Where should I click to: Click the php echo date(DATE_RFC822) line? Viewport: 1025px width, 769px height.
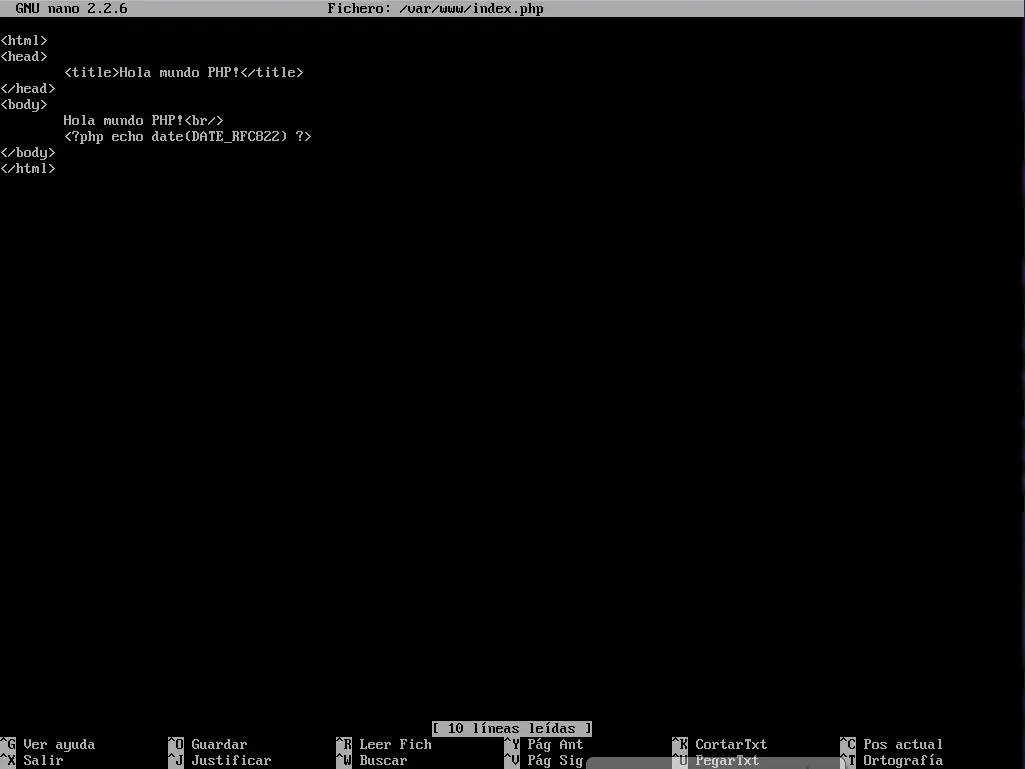point(188,137)
